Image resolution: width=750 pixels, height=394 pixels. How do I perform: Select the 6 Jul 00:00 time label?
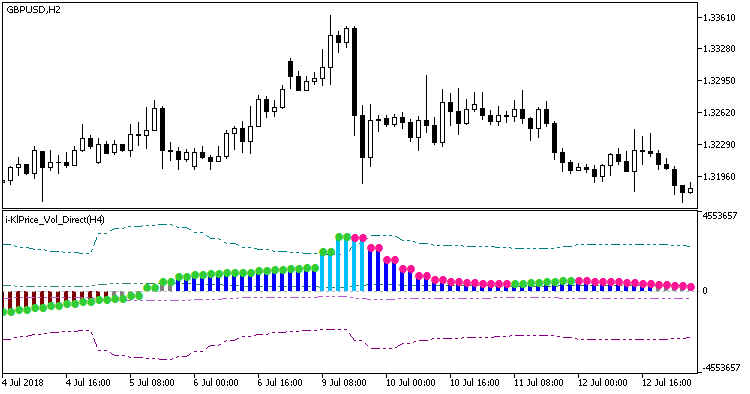(x=216, y=383)
